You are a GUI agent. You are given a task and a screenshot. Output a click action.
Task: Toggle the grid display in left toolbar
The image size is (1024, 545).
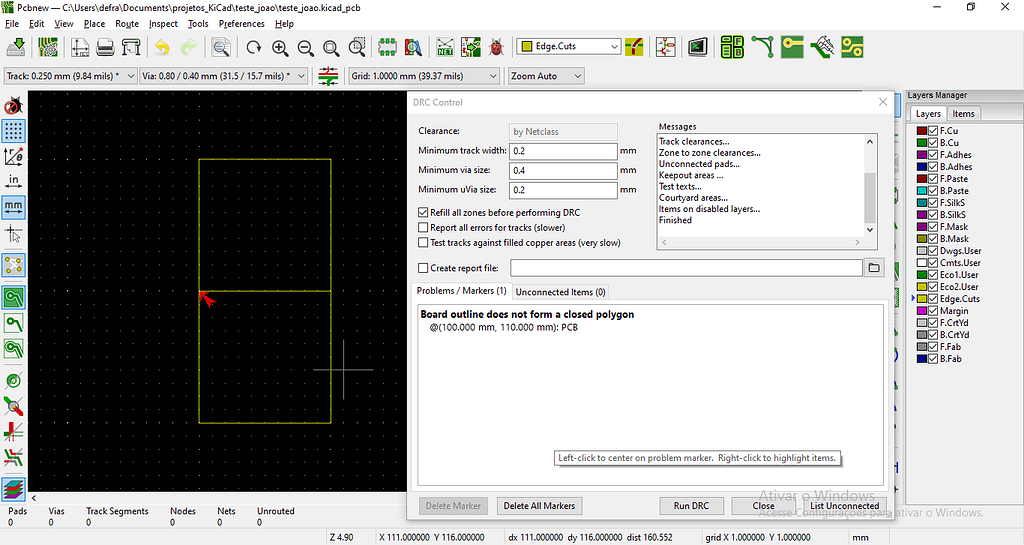coord(14,130)
